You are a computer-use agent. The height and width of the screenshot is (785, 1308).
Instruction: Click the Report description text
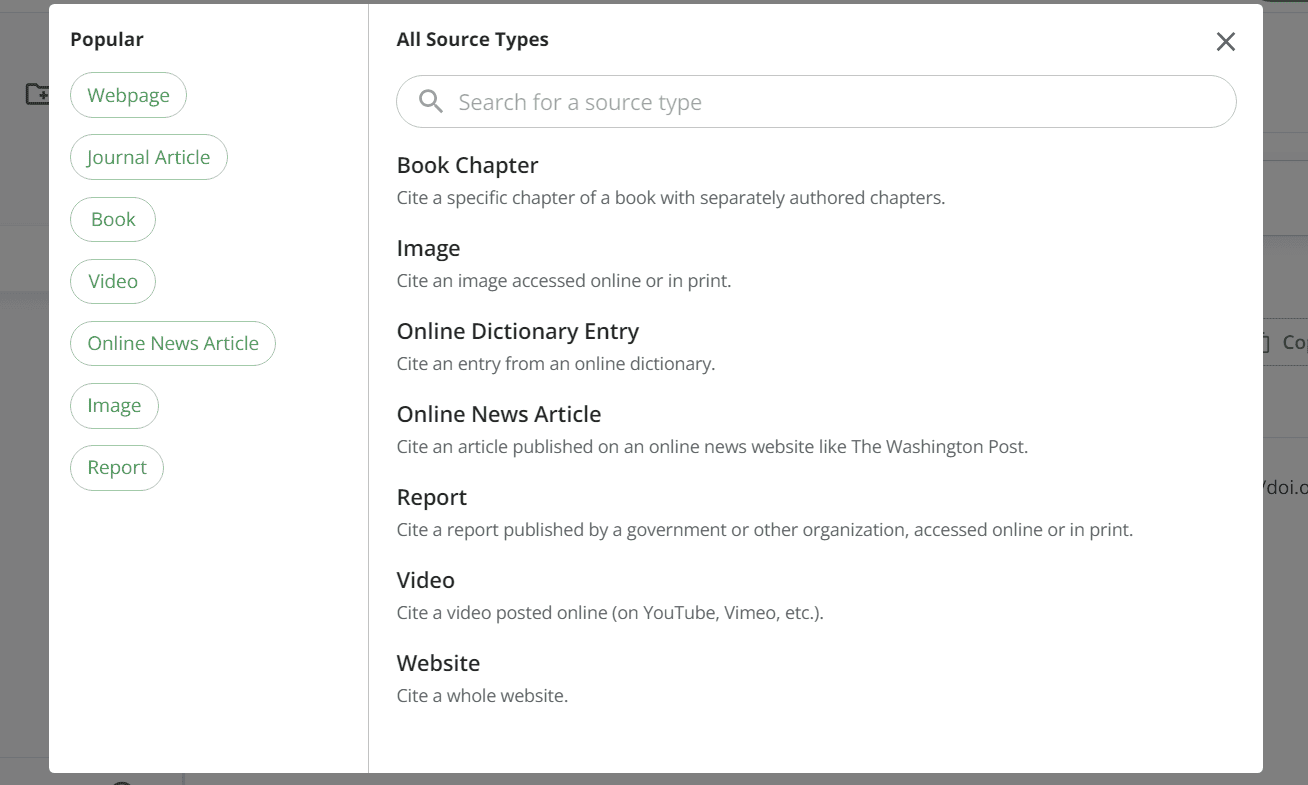click(x=765, y=529)
